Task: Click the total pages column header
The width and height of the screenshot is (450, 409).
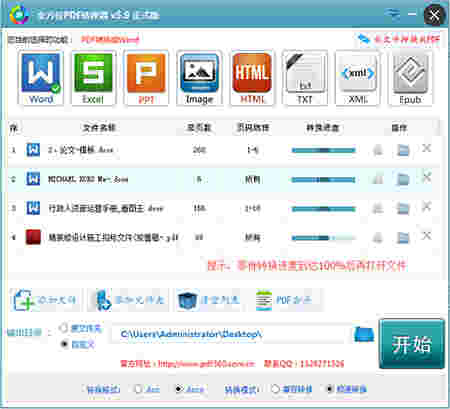Action: (x=199, y=128)
